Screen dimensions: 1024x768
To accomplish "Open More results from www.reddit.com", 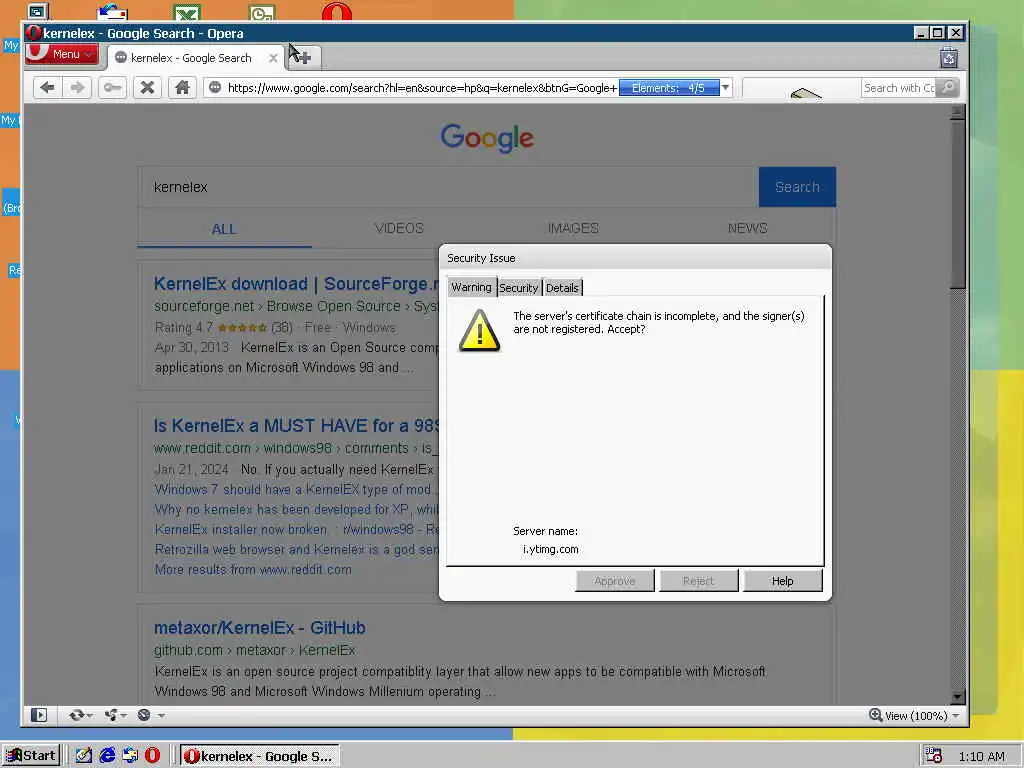I will (253, 569).
